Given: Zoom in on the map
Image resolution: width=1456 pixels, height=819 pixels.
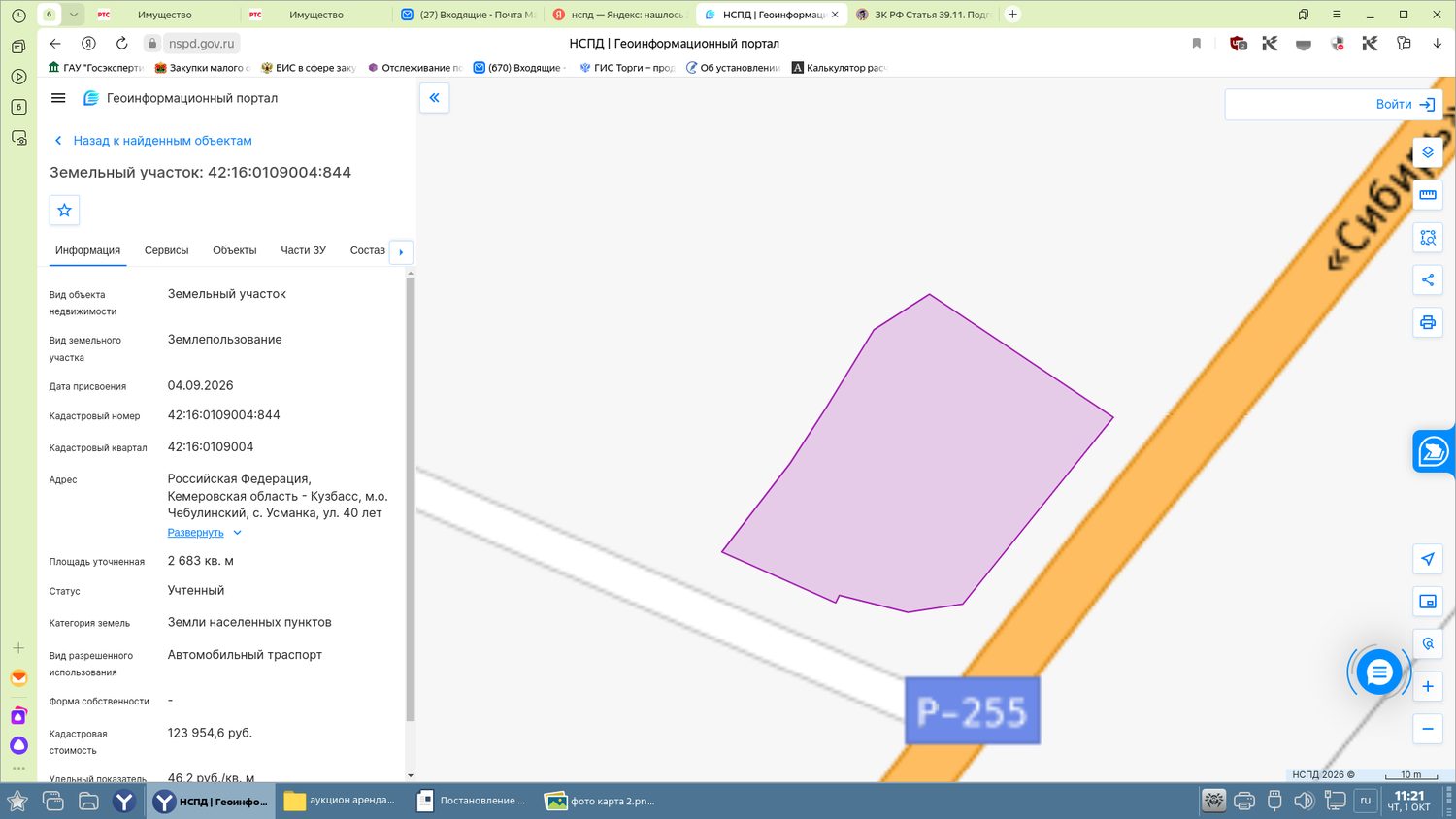Looking at the screenshot, I should [x=1428, y=686].
